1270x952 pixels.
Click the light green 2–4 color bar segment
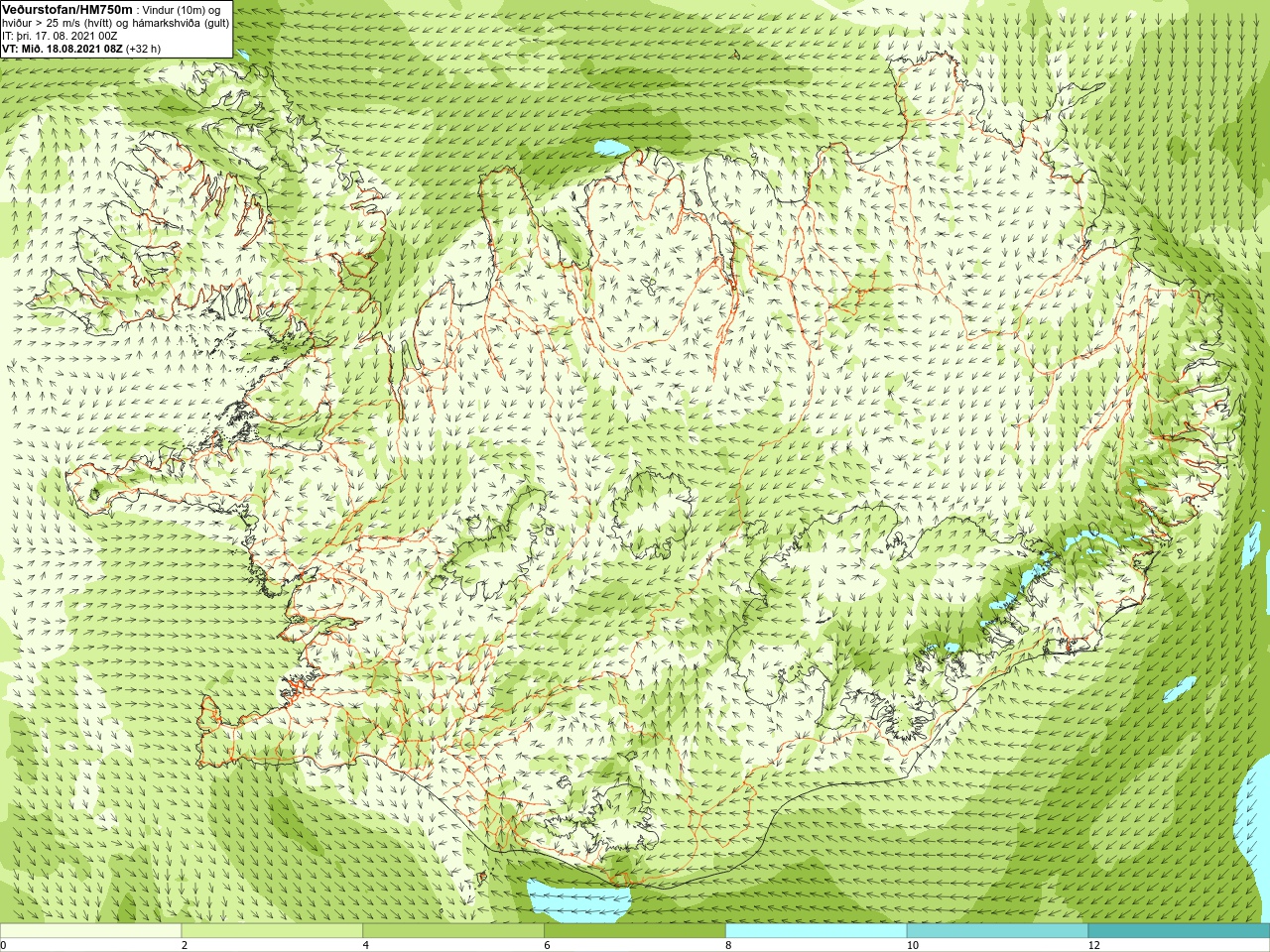[272, 931]
